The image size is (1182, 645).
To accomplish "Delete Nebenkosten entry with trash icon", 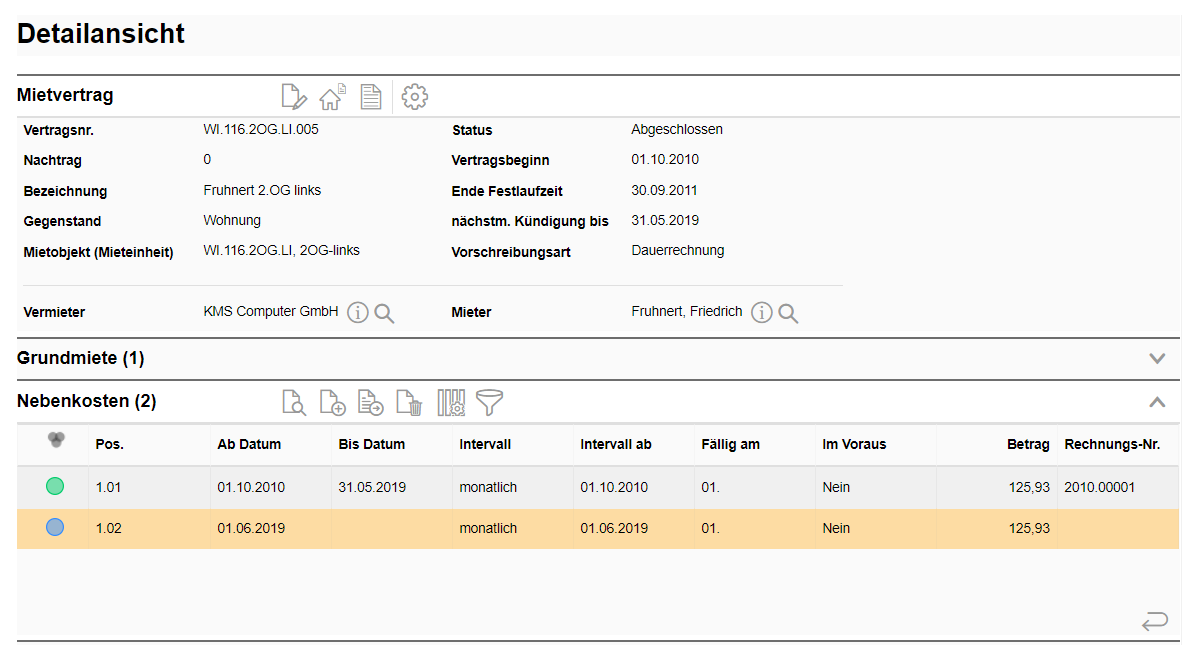I will [410, 403].
